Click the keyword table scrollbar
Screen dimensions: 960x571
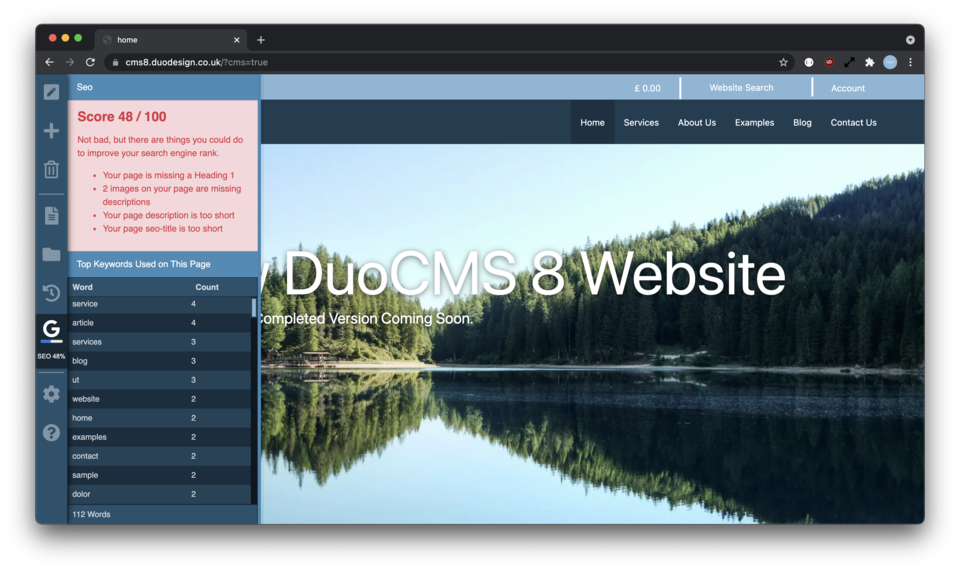253,308
